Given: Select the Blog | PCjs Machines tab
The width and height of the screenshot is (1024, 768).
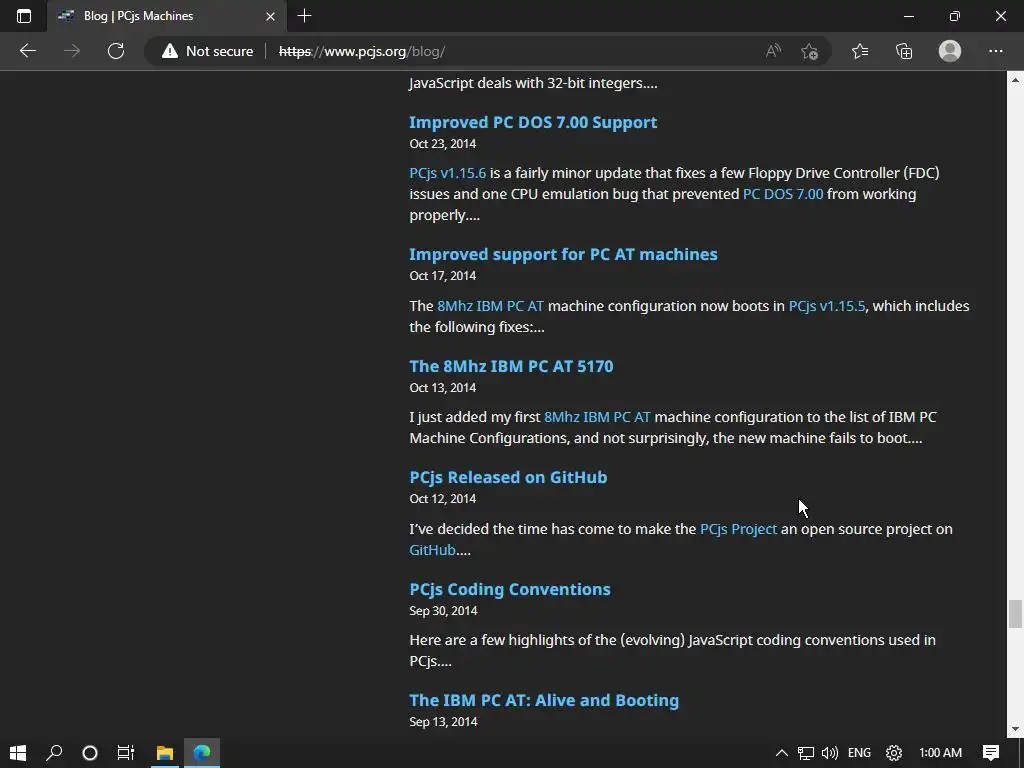Looking at the screenshot, I should tap(167, 16).
